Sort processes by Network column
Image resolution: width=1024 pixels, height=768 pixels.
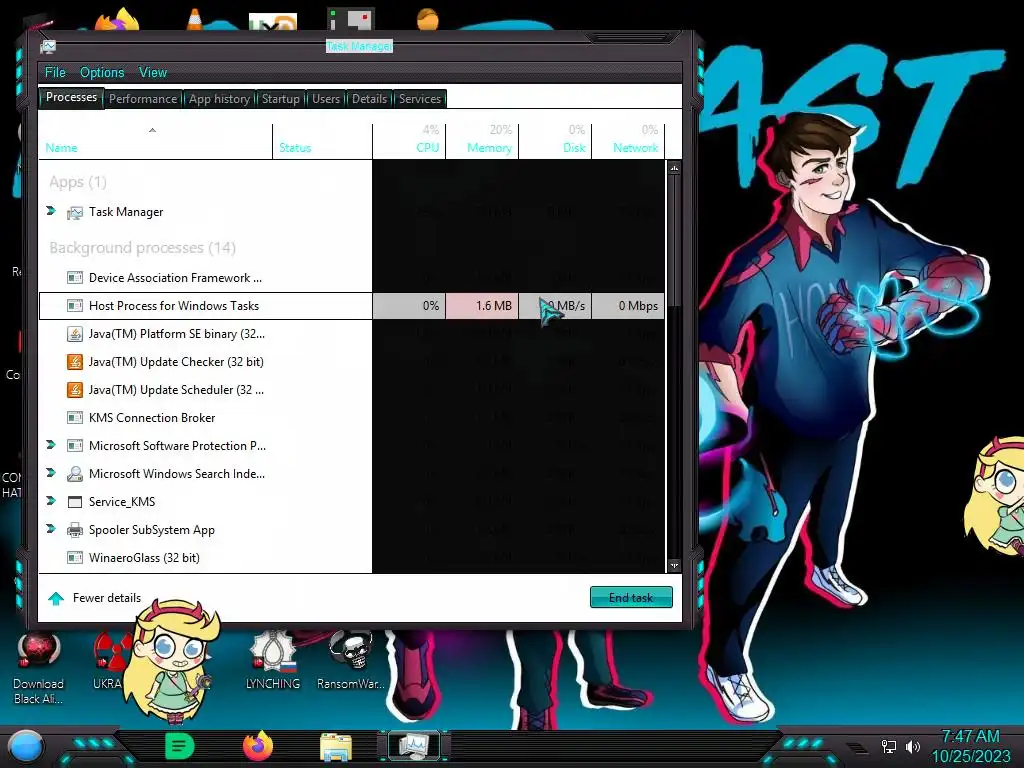coord(629,141)
